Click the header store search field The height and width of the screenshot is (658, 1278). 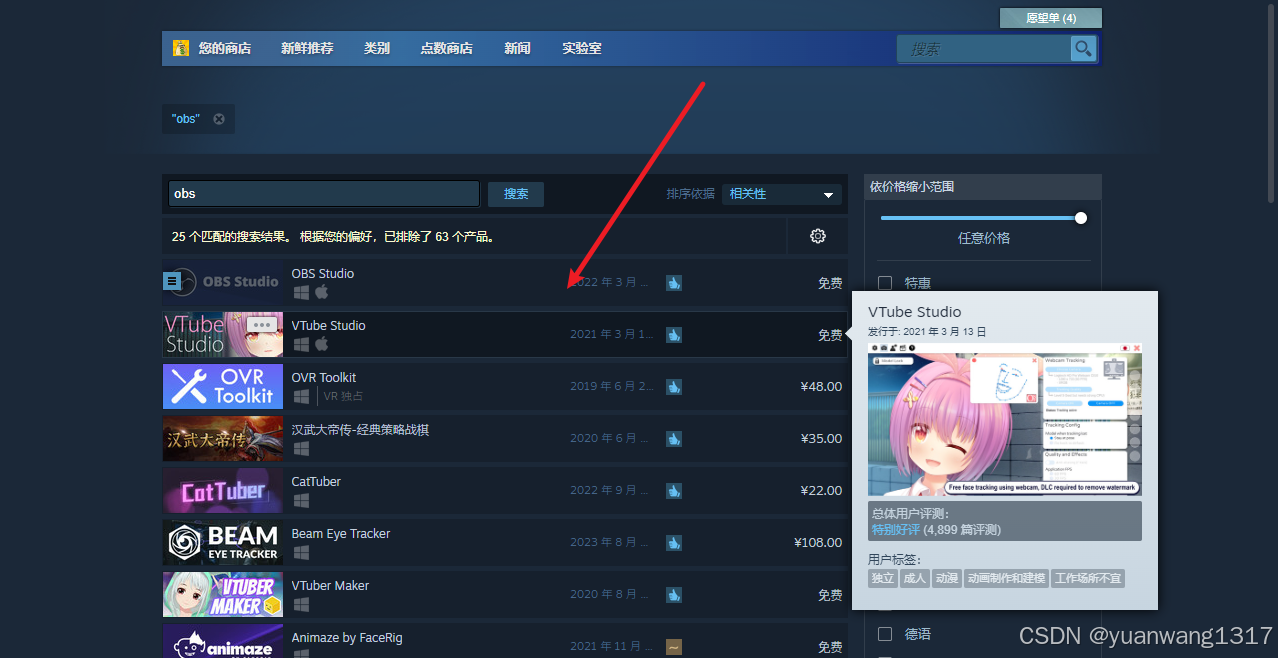coord(984,48)
